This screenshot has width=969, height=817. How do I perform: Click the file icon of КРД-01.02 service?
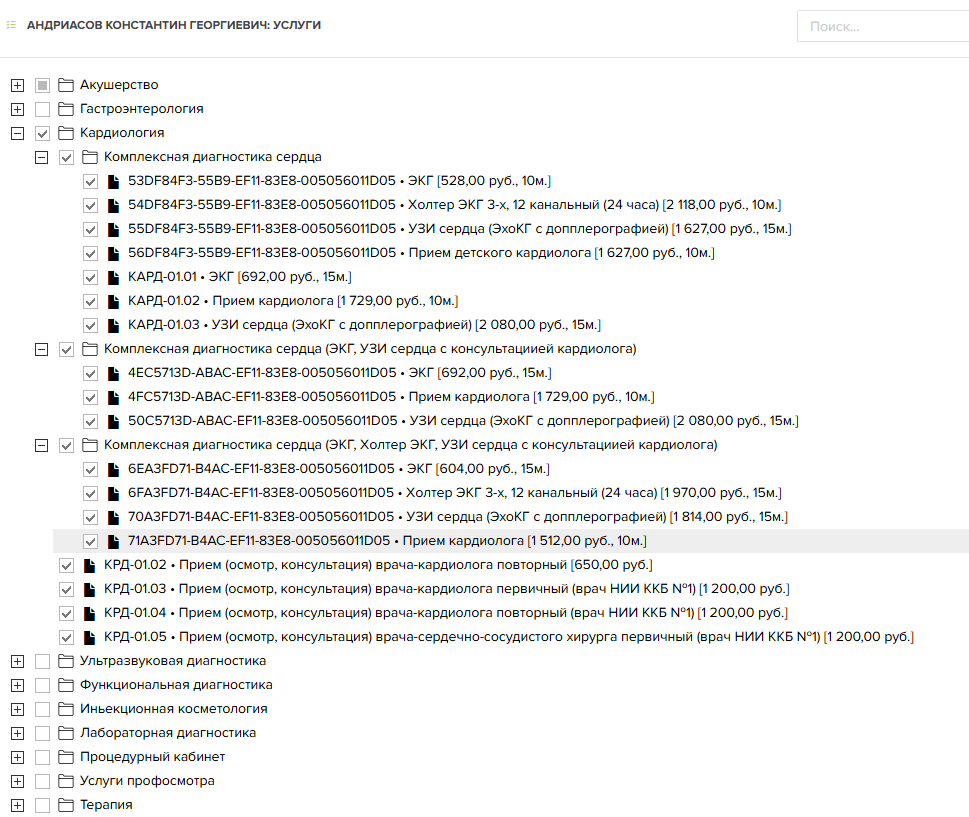[90, 565]
